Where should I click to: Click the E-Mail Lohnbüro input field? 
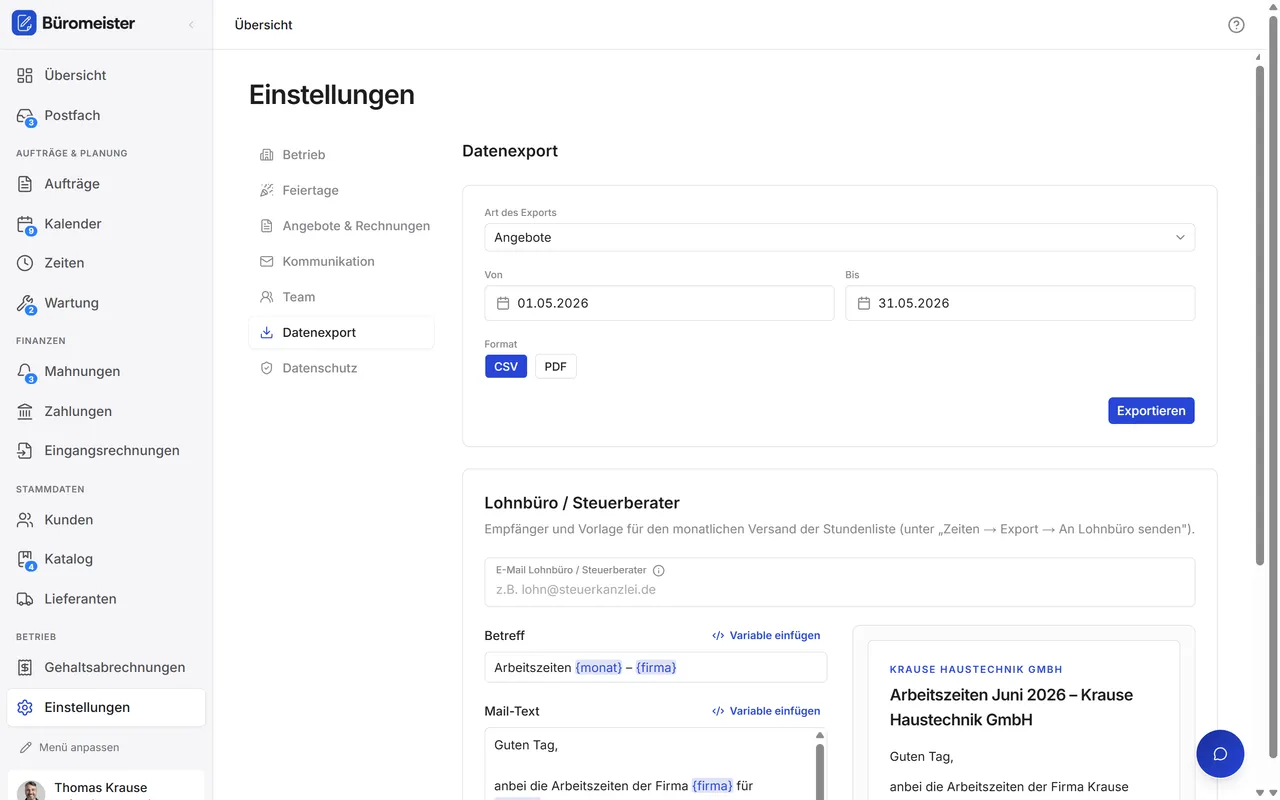click(x=839, y=582)
